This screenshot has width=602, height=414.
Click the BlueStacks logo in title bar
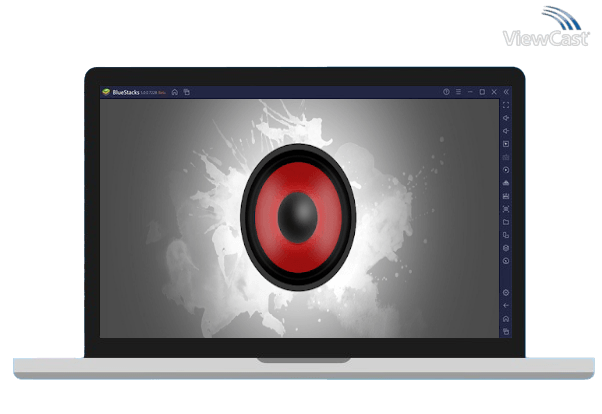click(106, 92)
